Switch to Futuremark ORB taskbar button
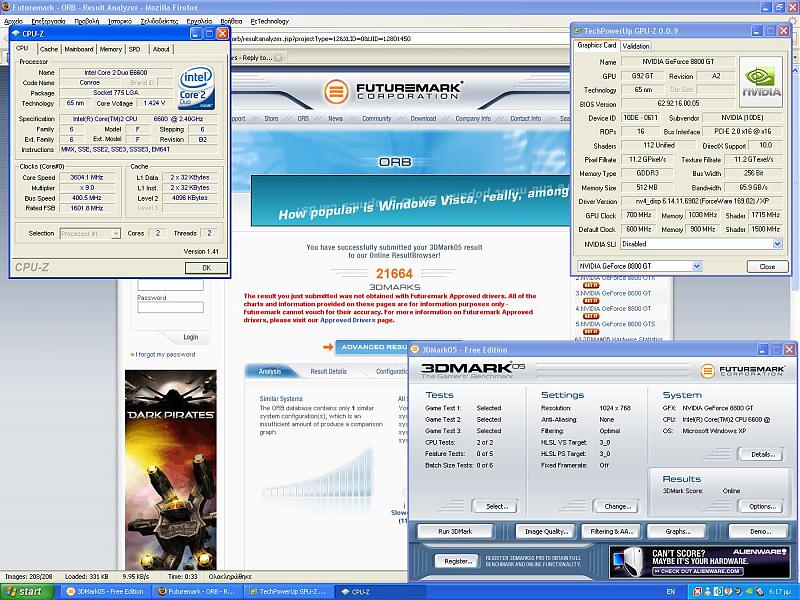Image resolution: width=800 pixels, height=600 pixels. click(198, 592)
